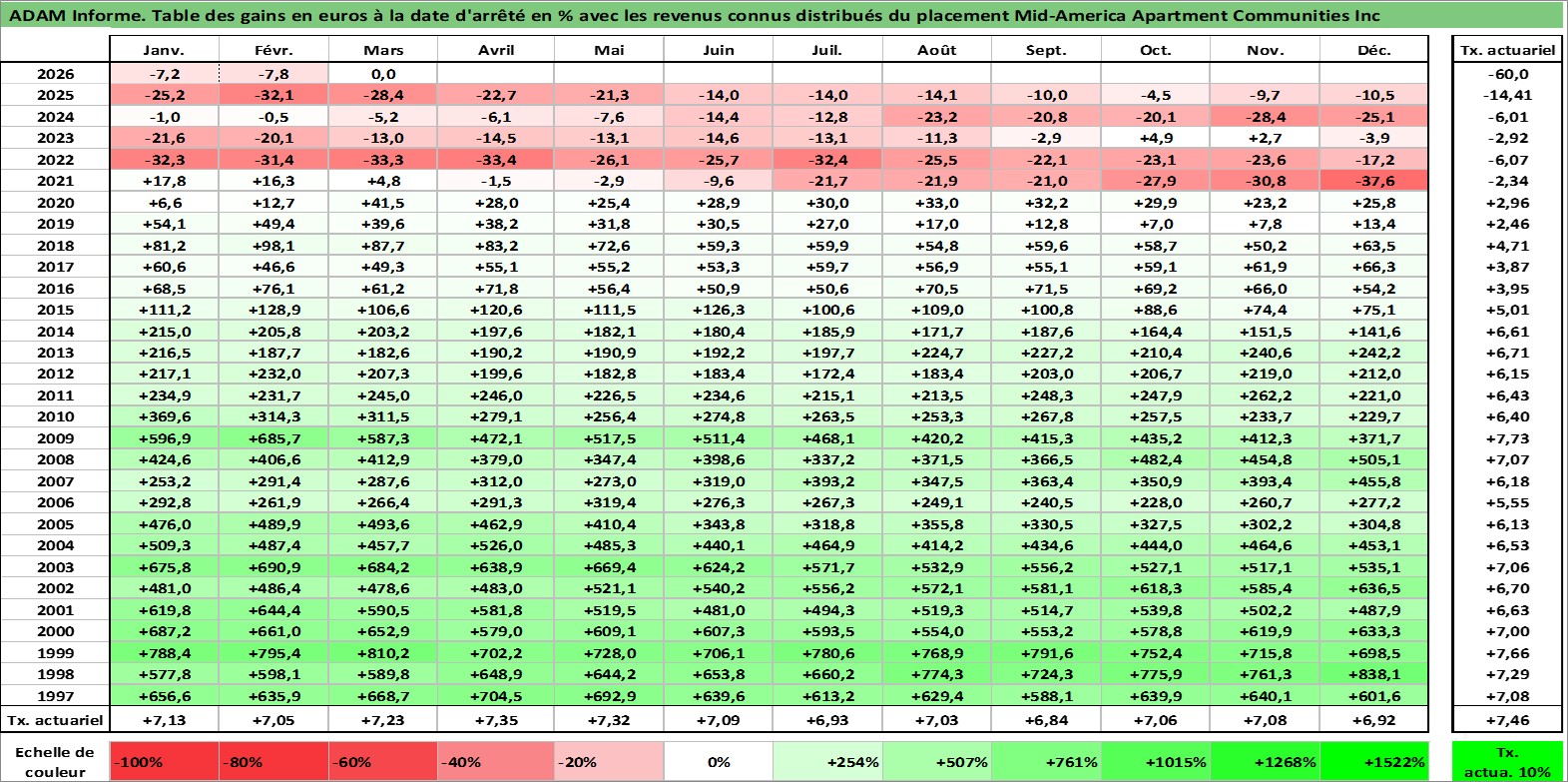Click cell +810,2 for March 1999
The width and height of the screenshot is (1568, 782).
383,653
